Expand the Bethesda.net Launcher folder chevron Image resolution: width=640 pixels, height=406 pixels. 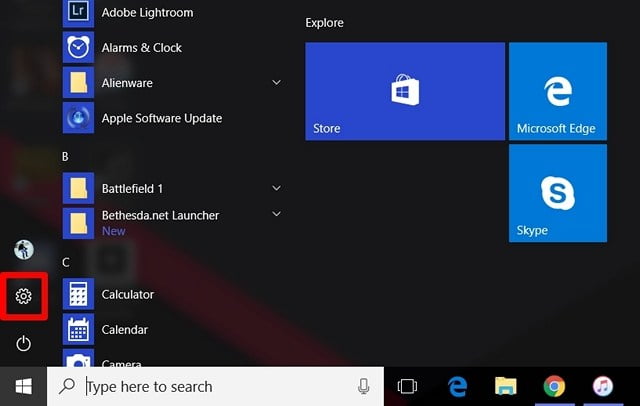276,214
